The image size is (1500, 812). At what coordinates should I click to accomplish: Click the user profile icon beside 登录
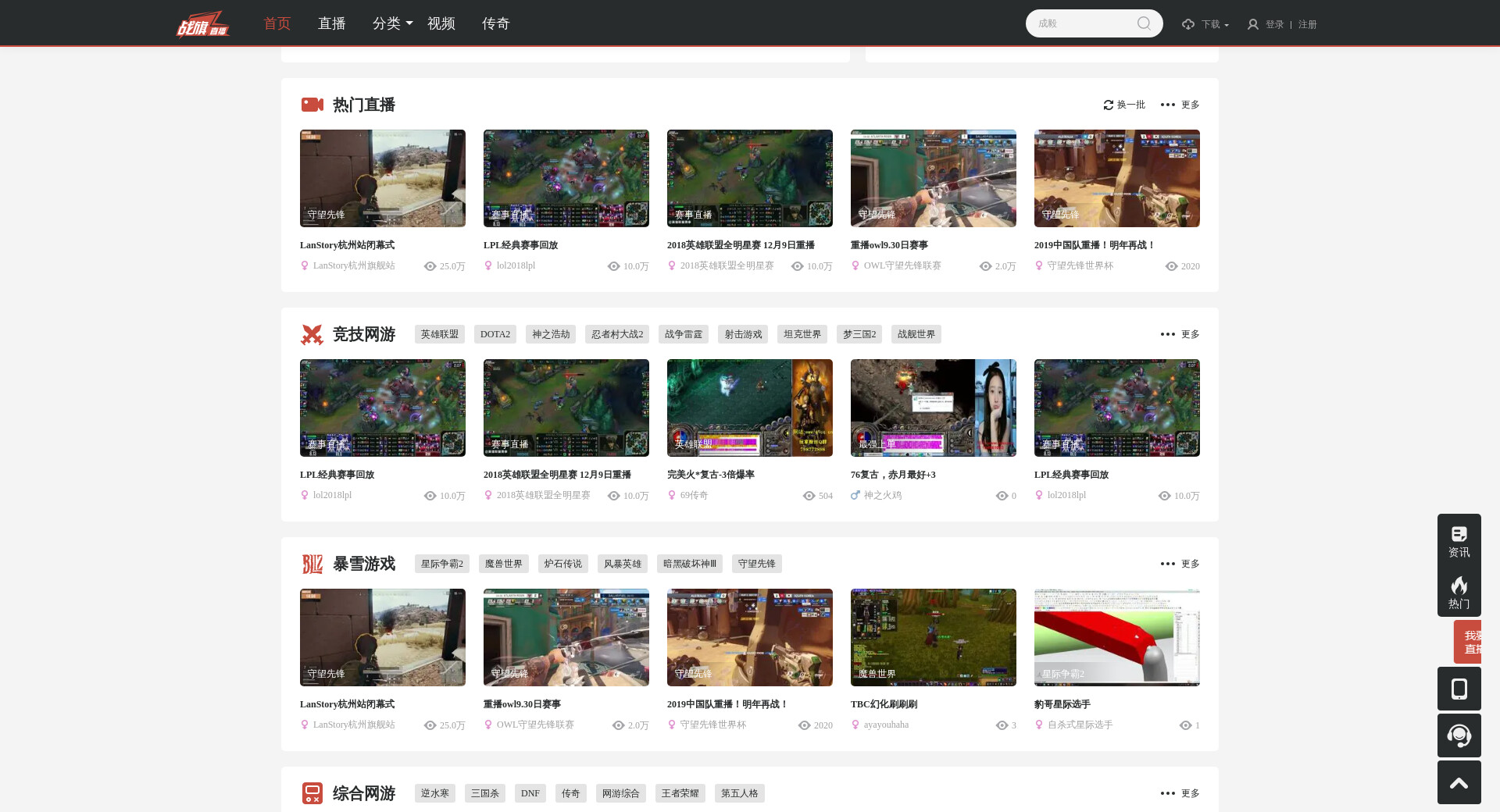(1253, 24)
